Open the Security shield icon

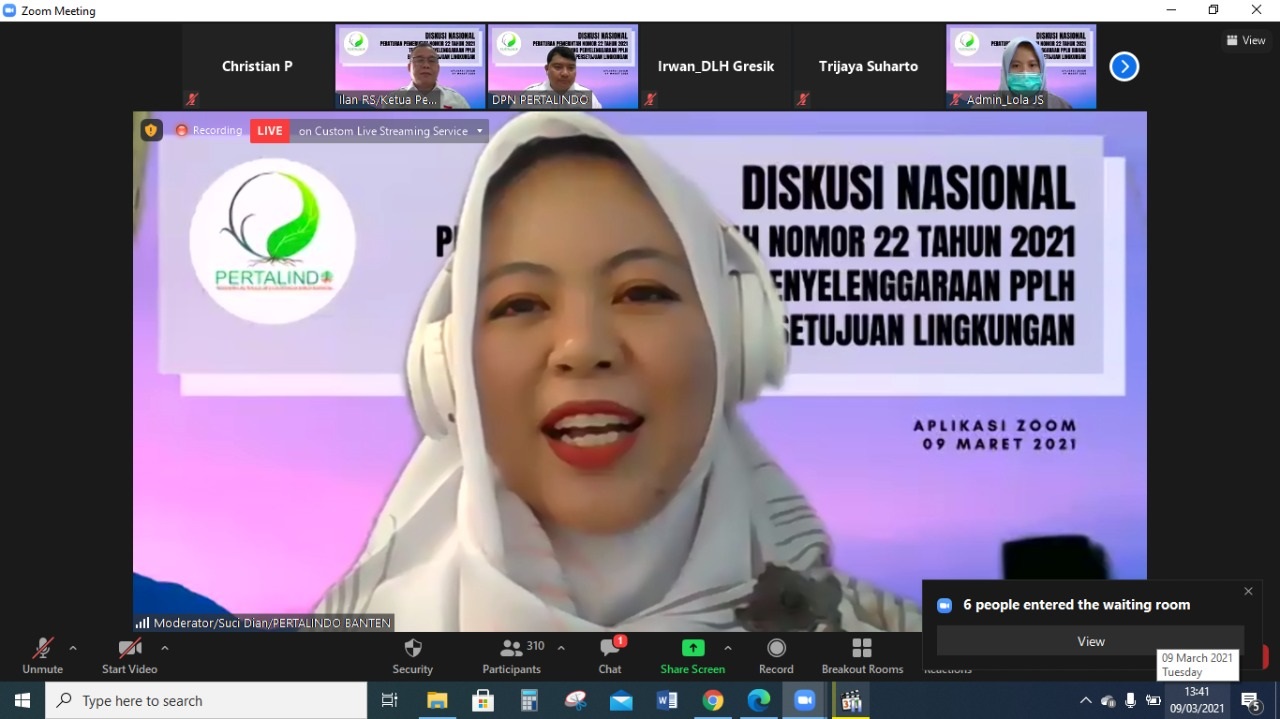pos(412,648)
